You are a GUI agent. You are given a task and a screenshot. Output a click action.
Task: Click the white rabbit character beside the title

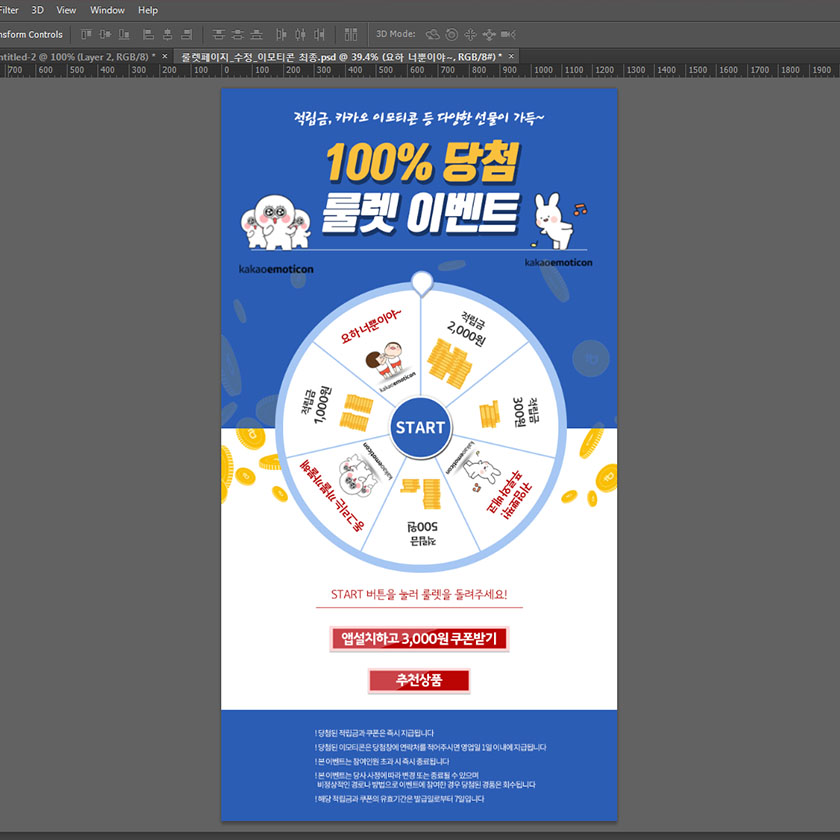pos(555,221)
